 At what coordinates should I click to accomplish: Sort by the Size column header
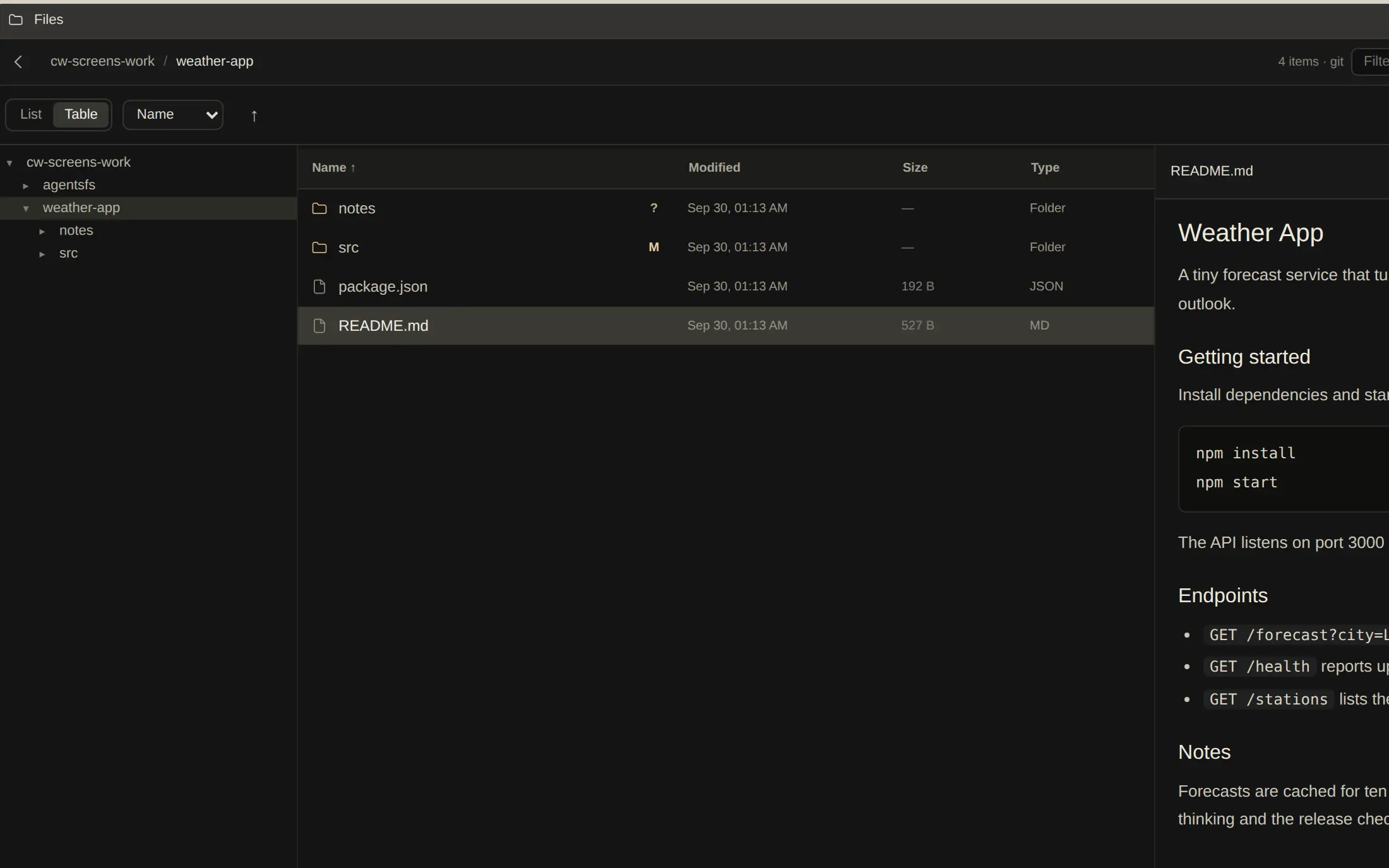coord(915,167)
